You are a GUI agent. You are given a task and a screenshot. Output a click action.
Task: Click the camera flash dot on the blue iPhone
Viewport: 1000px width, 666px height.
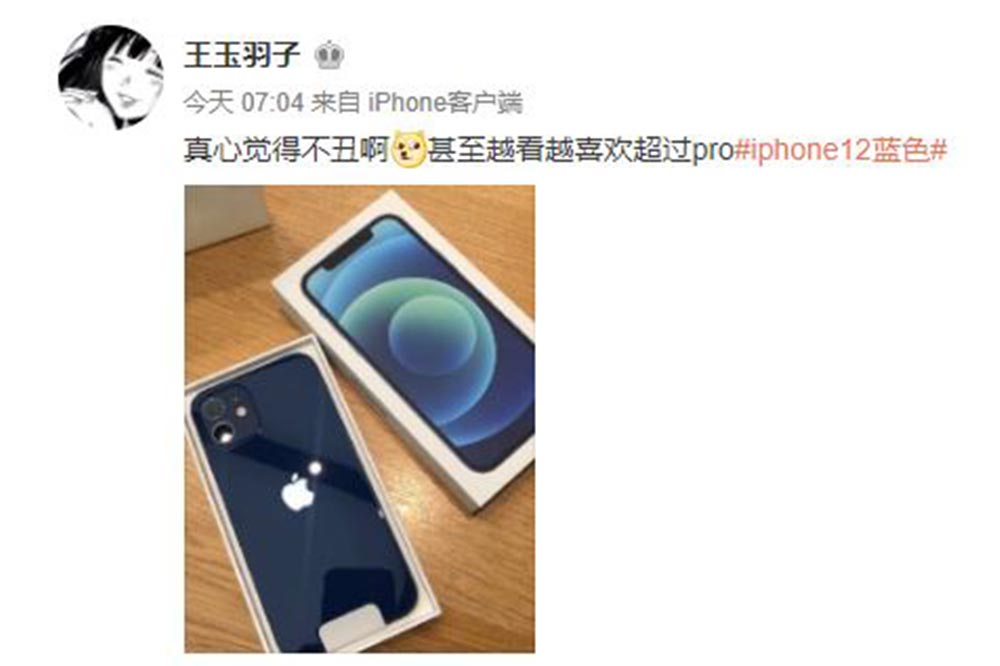(x=242, y=410)
